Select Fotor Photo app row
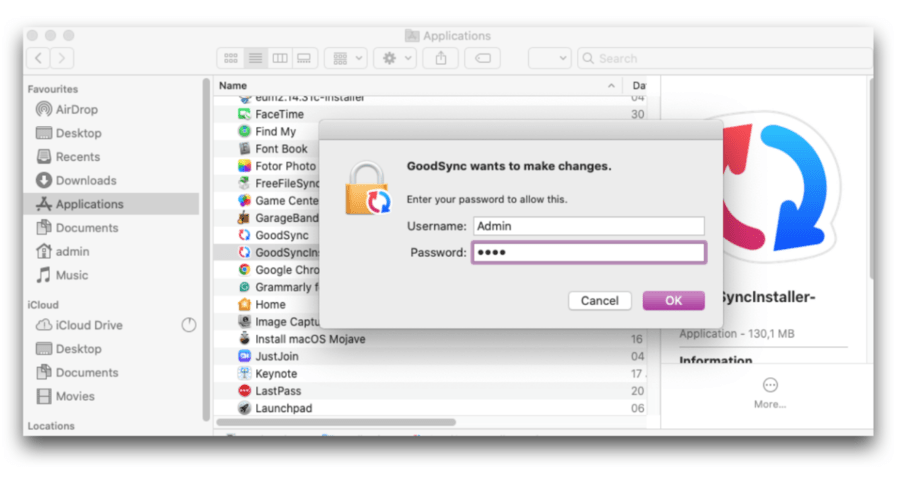Viewport: 900px width, 478px height. tap(267, 166)
